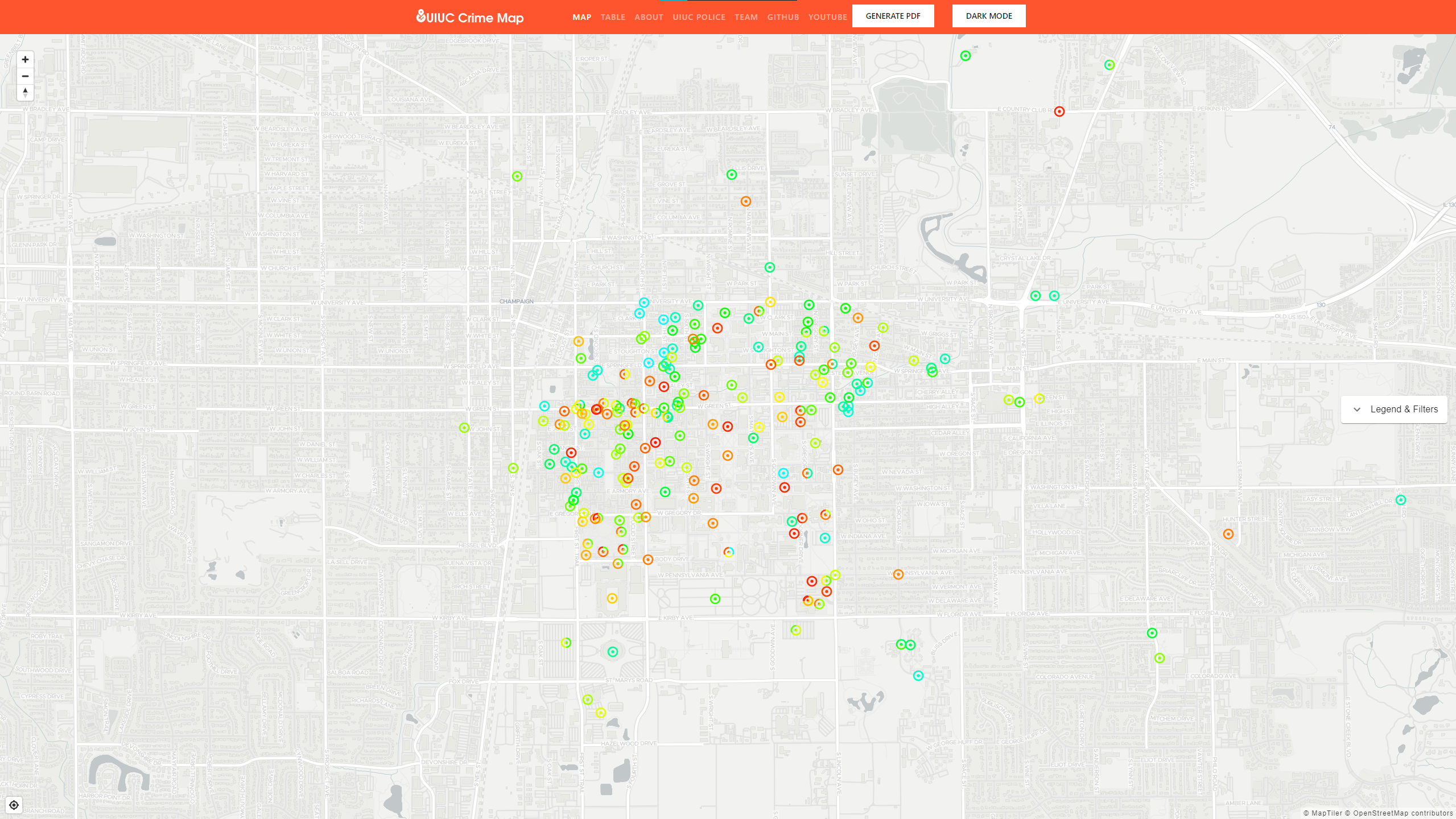Expand the Legend & Filters panel
This screenshot has height=819, width=1456.
(1394, 409)
